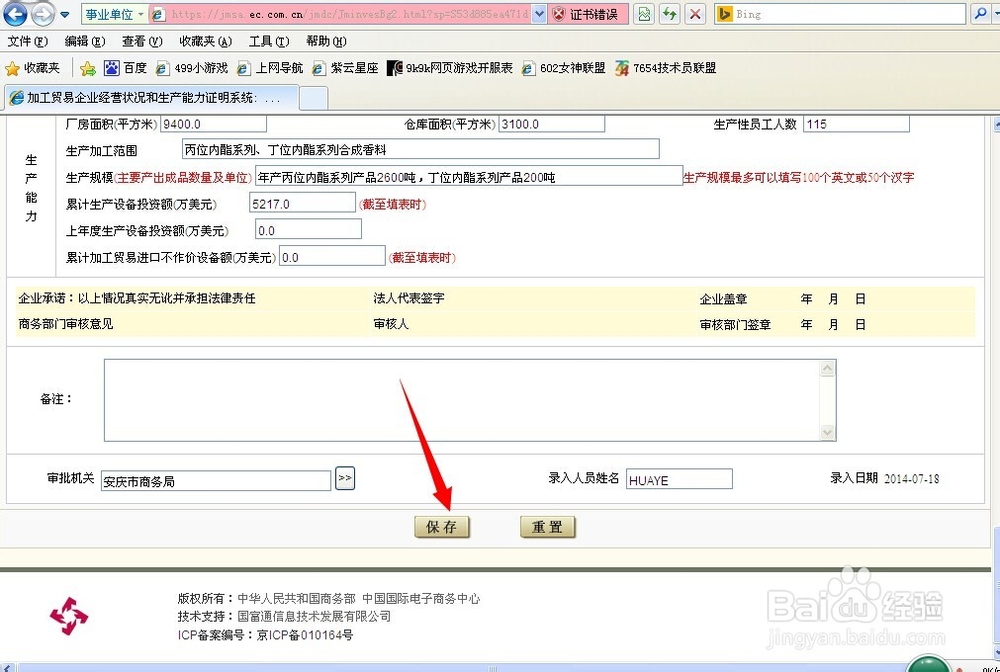Viewport: 1000px width, 672px height.
Task: Click the red footer organization logo
Action: click(x=69, y=616)
